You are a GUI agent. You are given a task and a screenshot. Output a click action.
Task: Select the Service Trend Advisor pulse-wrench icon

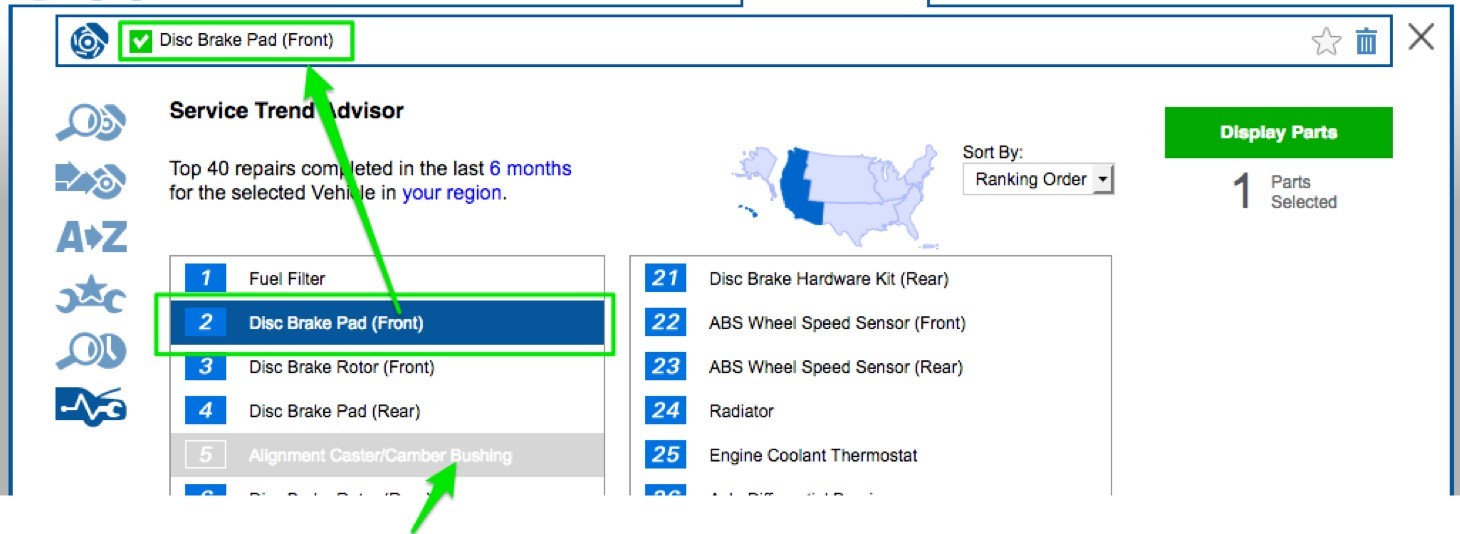pos(91,405)
